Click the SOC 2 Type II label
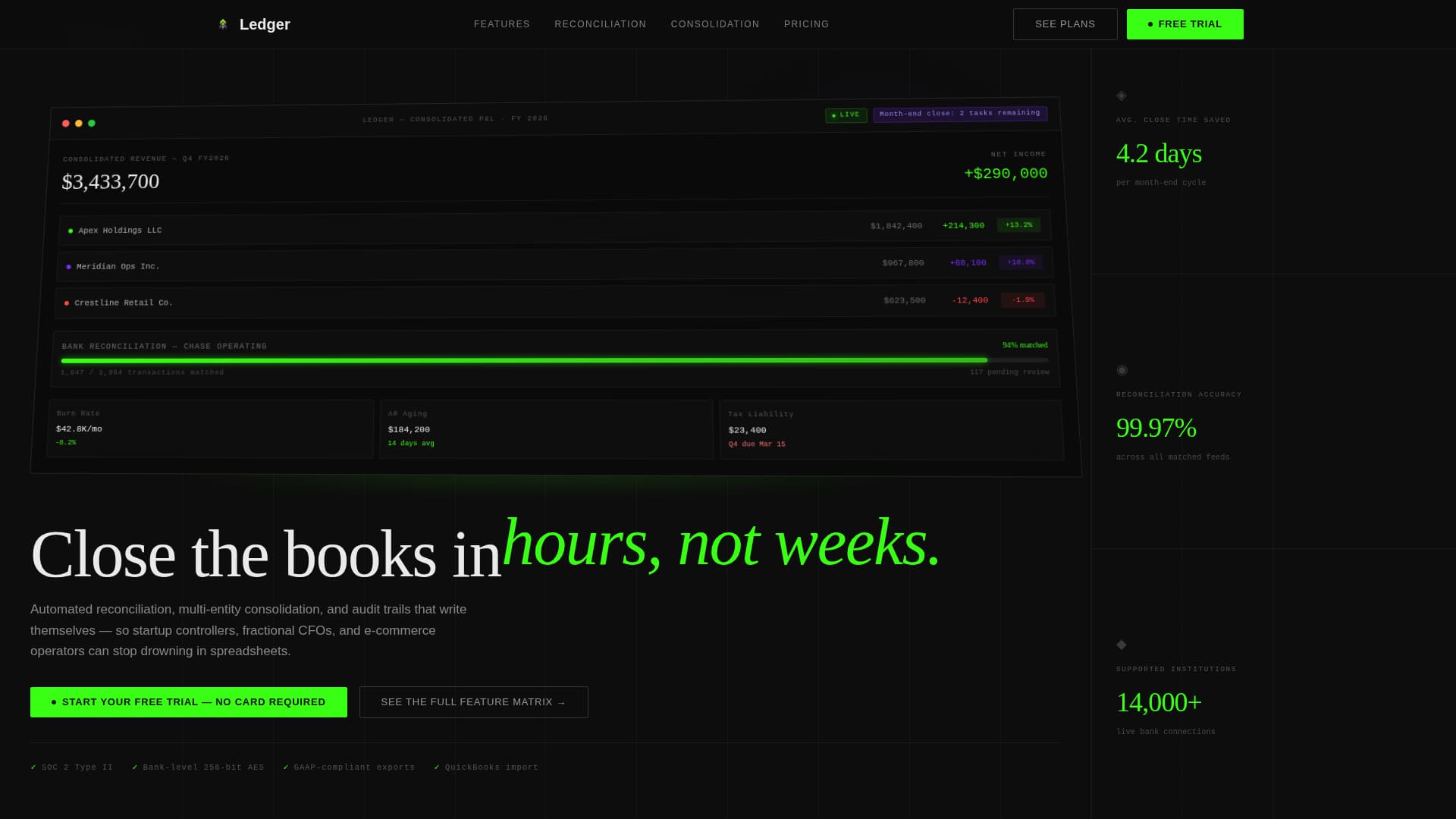 tap(77, 767)
